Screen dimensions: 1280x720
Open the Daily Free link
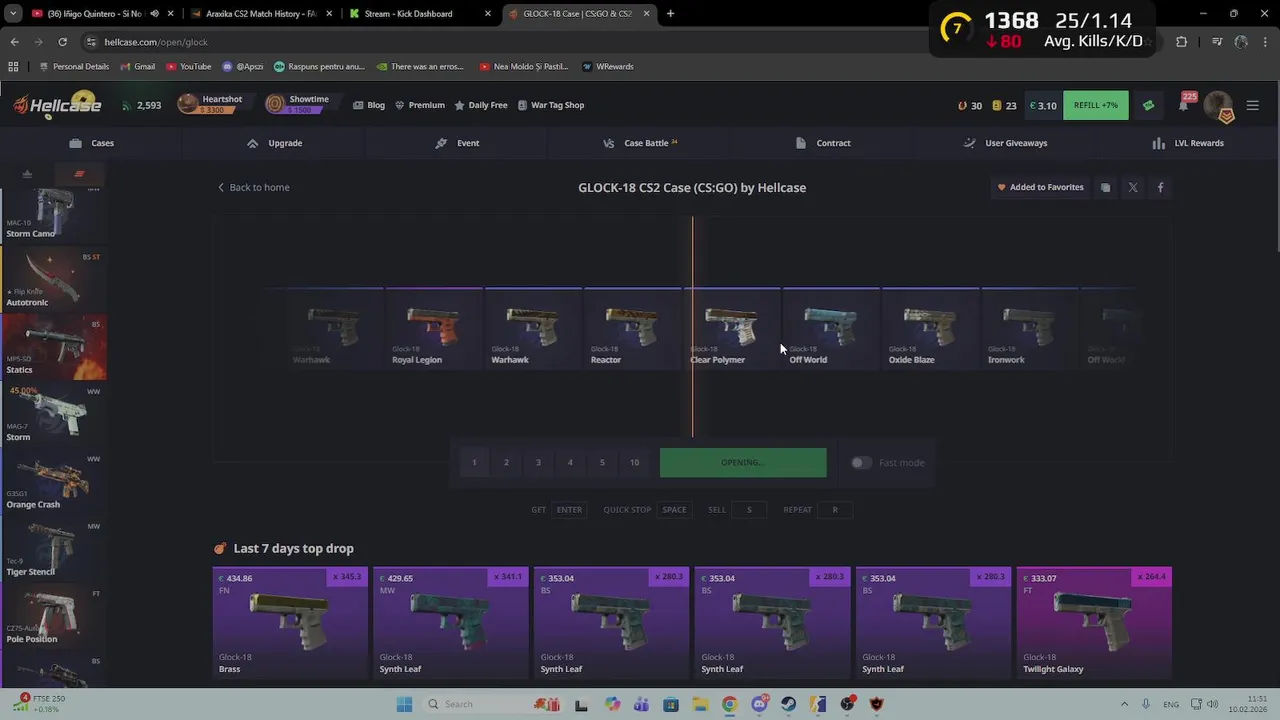(481, 105)
